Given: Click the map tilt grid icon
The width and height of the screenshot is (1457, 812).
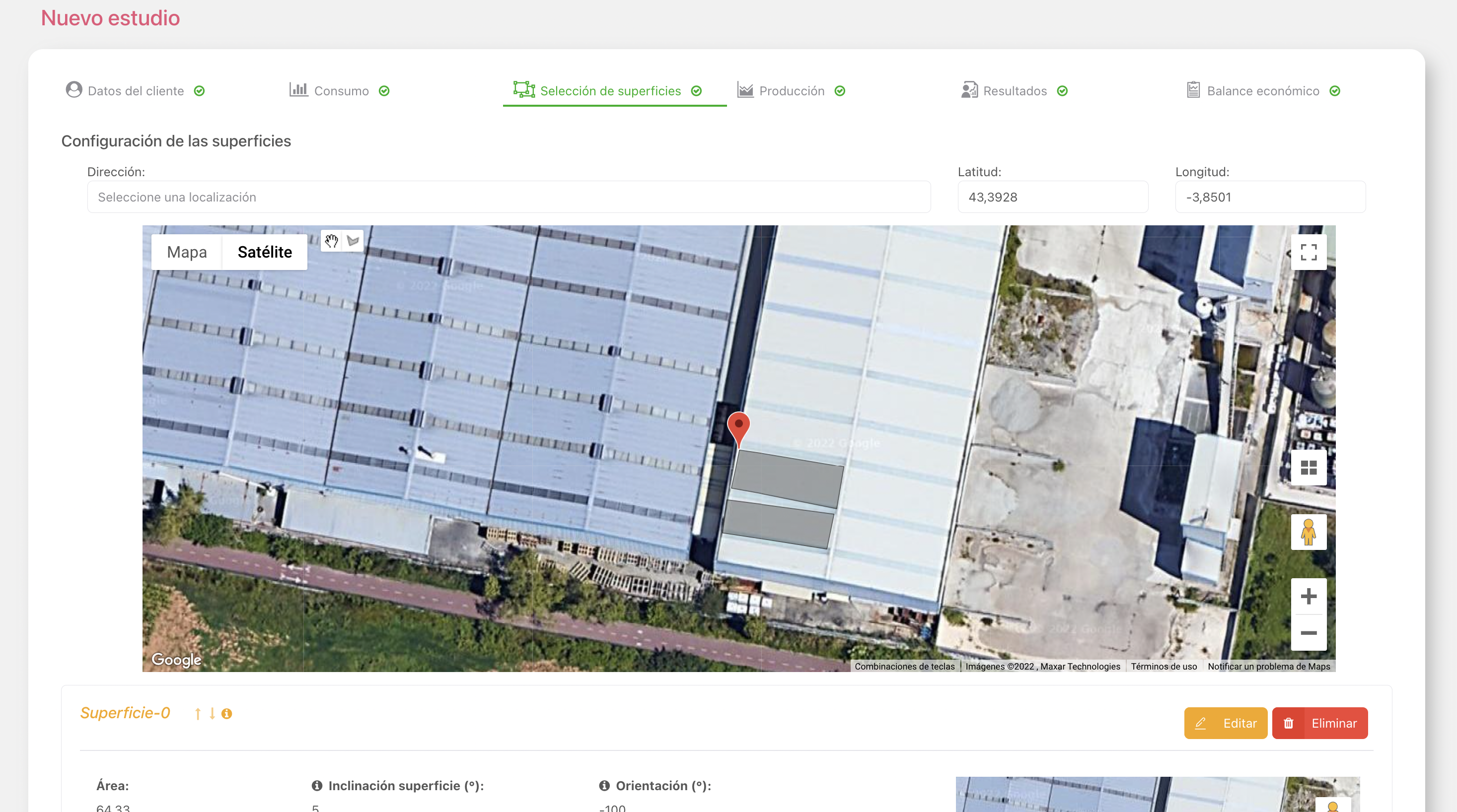Looking at the screenshot, I should click(1308, 468).
